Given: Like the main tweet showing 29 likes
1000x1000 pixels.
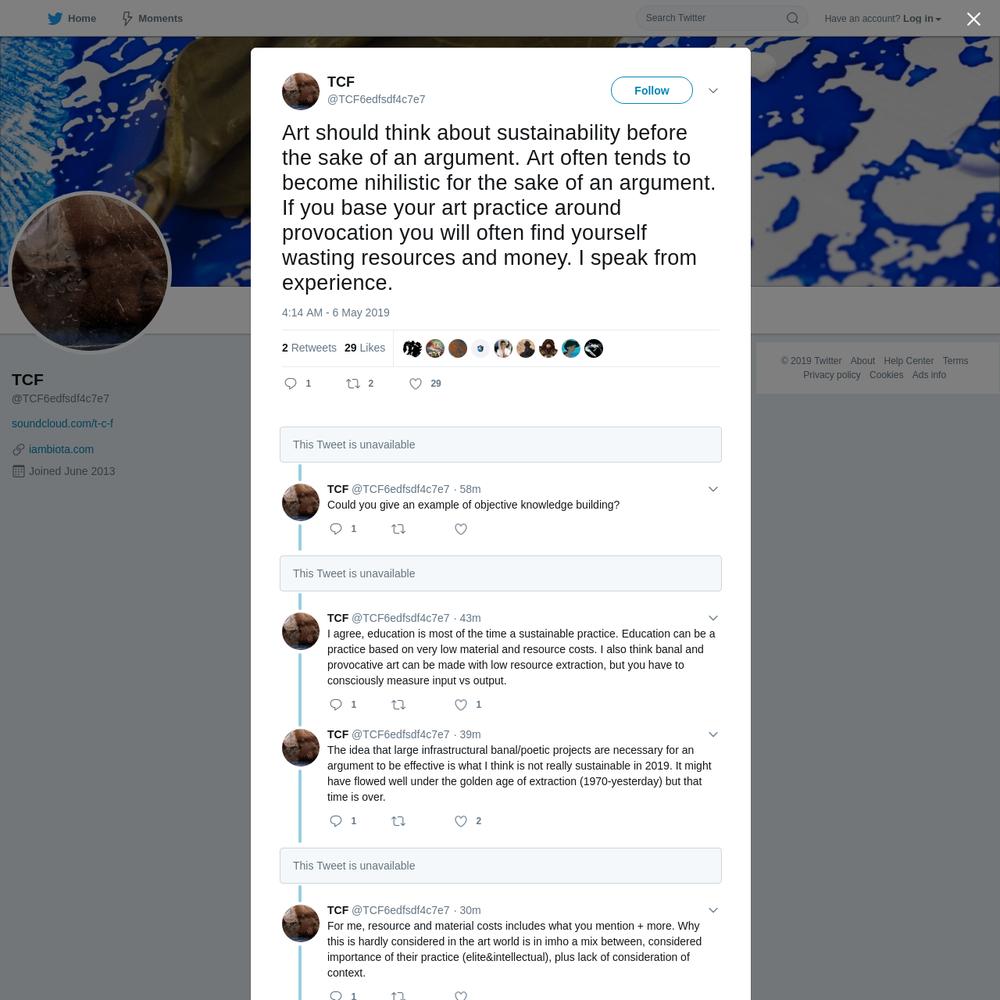Looking at the screenshot, I should click(x=415, y=383).
